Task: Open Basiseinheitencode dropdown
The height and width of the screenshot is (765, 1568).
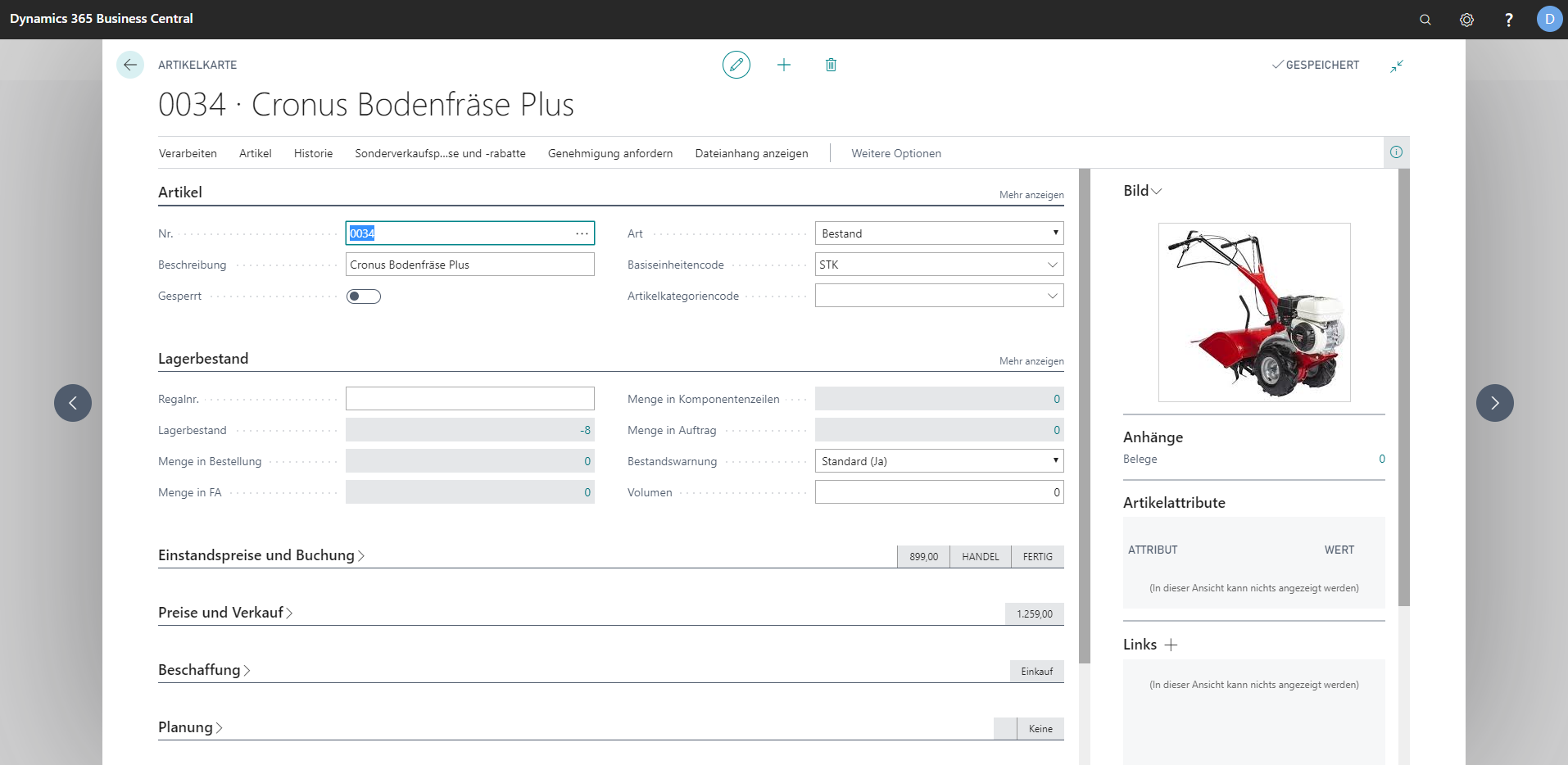Action: coord(1052,265)
